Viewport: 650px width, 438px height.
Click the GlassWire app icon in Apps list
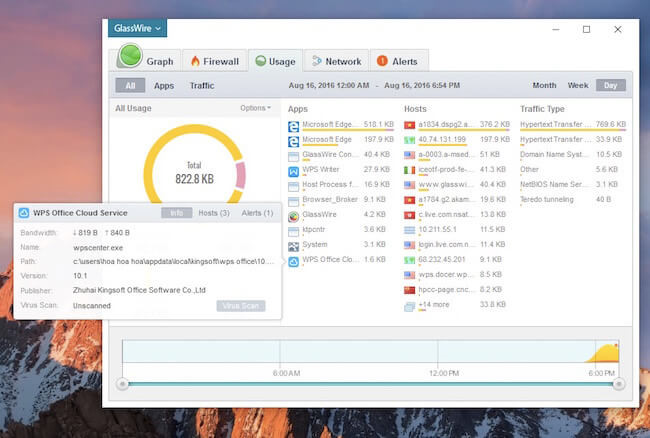click(x=294, y=215)
